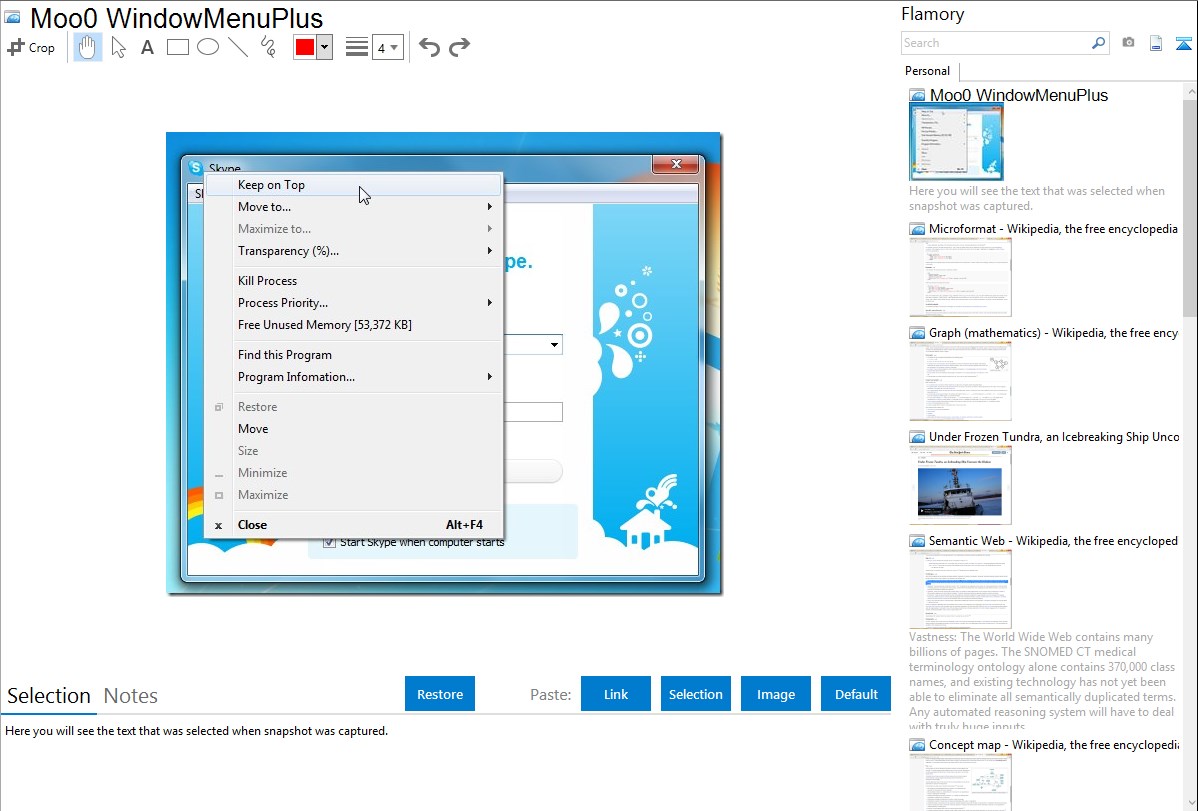Pick the freehand scribble tool
This screenshot has width=1198, height=811.
[268, 47]
